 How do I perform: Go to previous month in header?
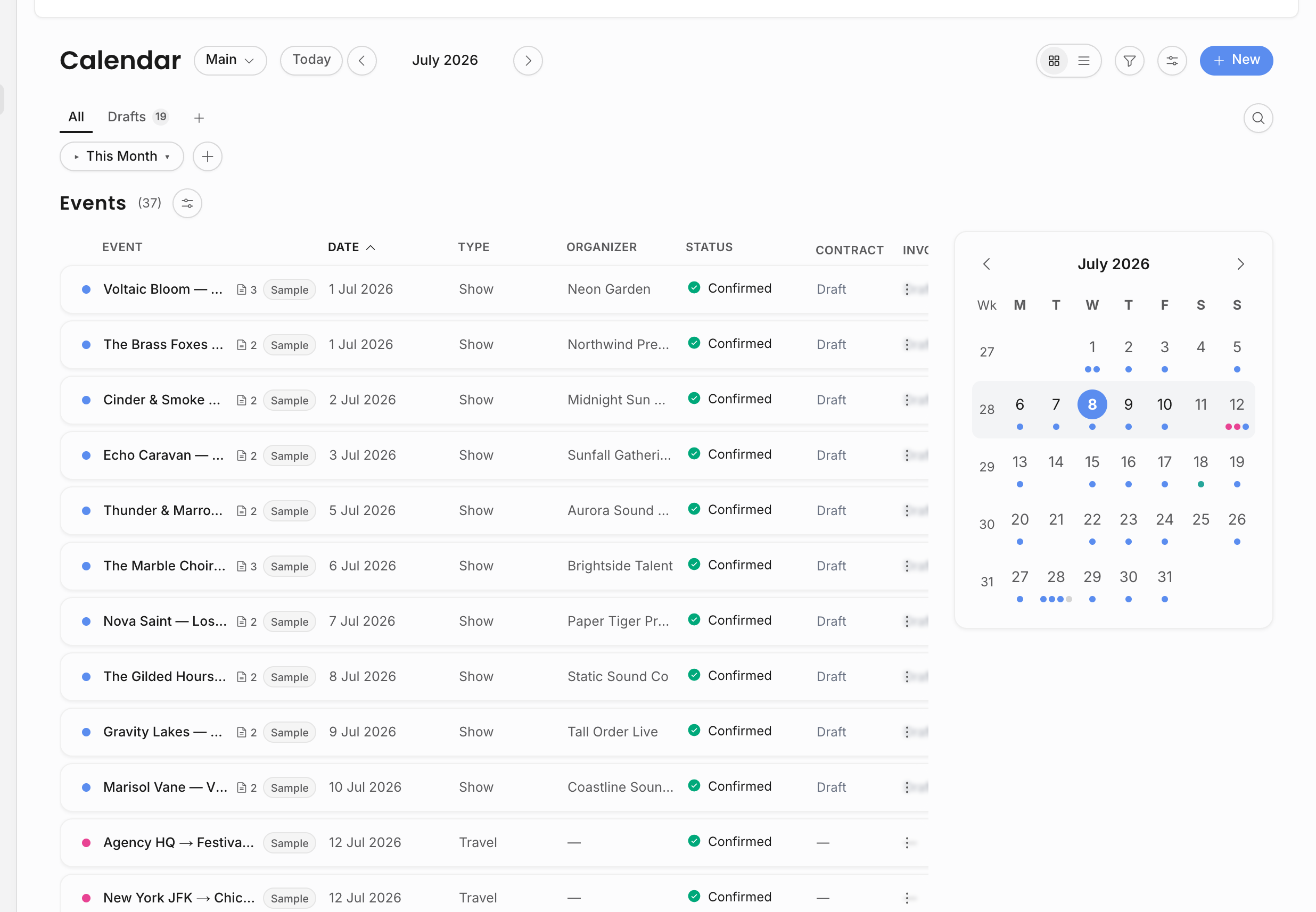click(362, 61)
